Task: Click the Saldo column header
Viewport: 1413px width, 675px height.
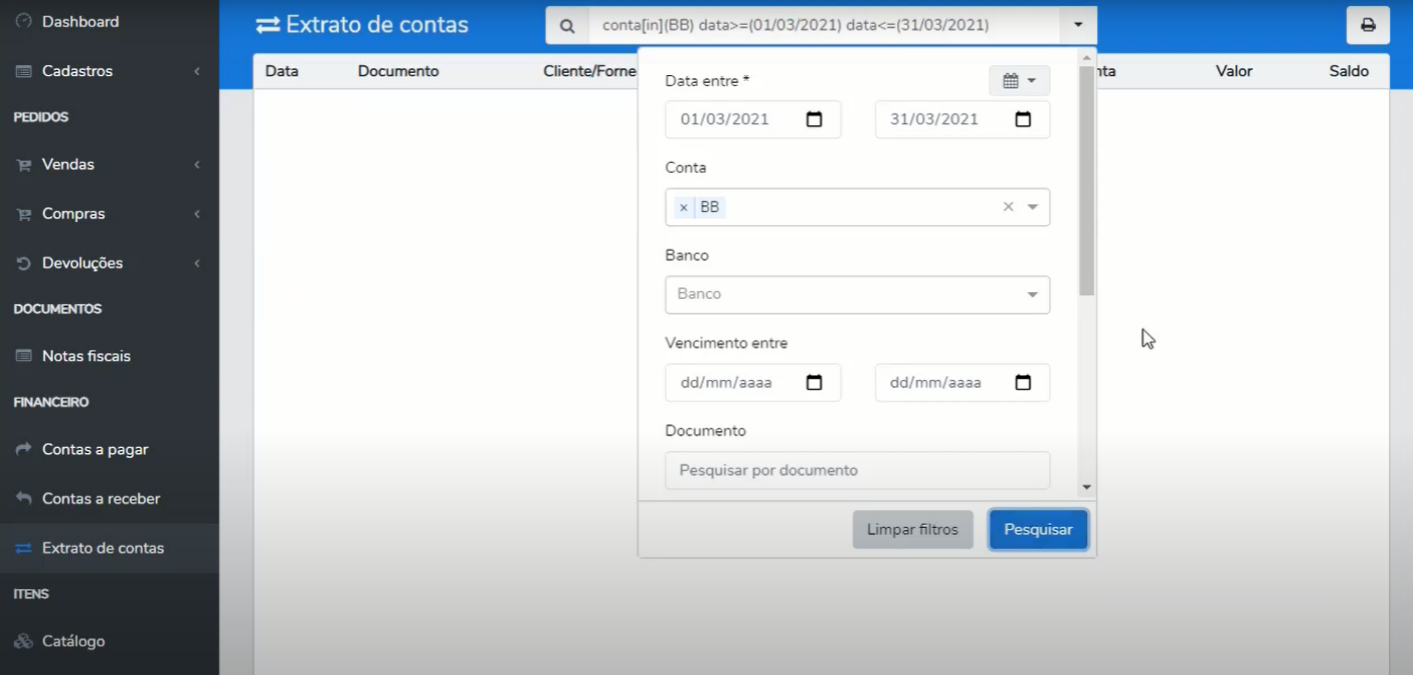Action: tap(1349, 71)
